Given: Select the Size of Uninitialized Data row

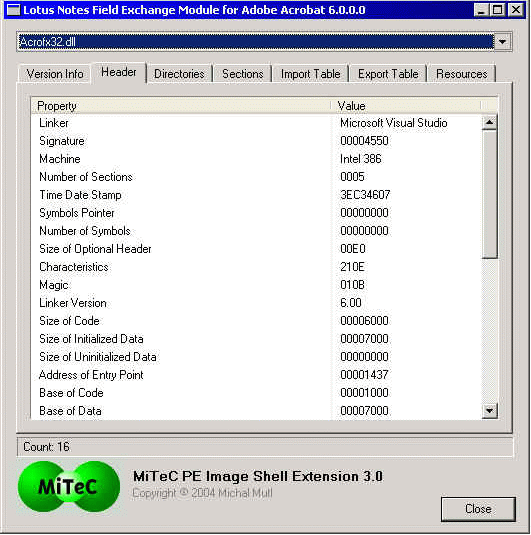Looking at the screenshot, I should click(256, 357).
